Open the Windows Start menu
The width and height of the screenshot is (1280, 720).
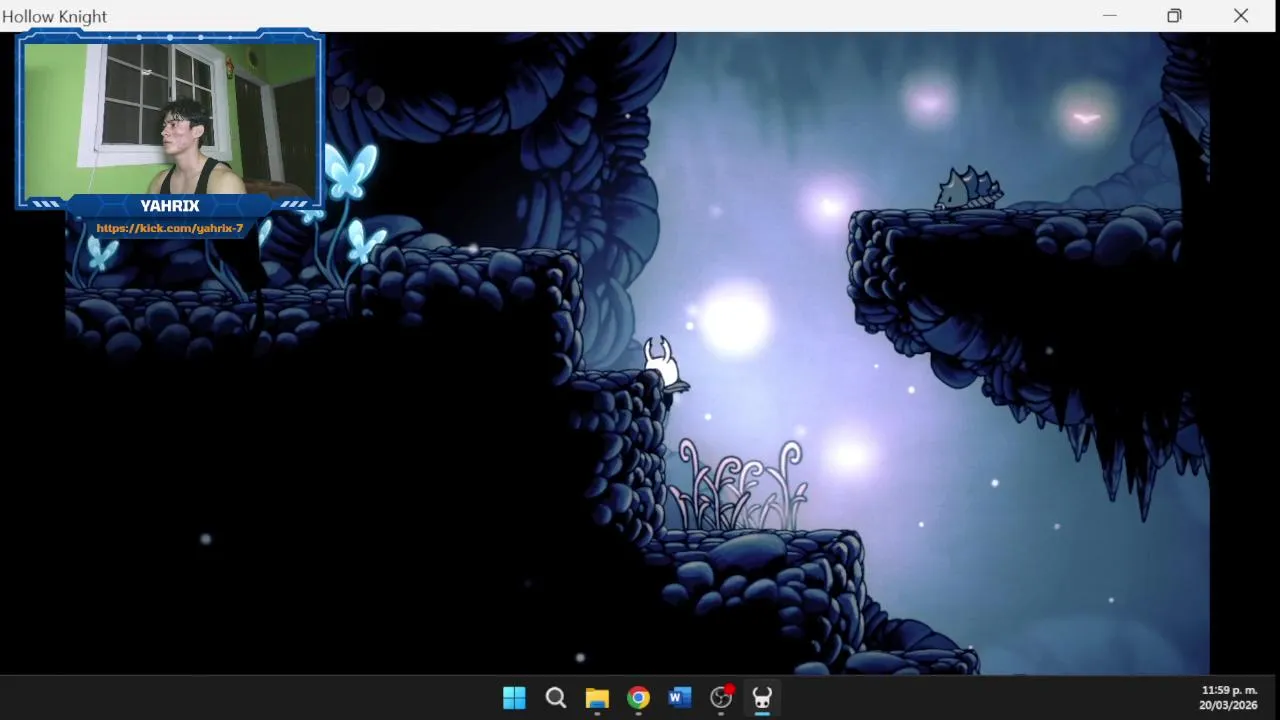pos(514,698)
